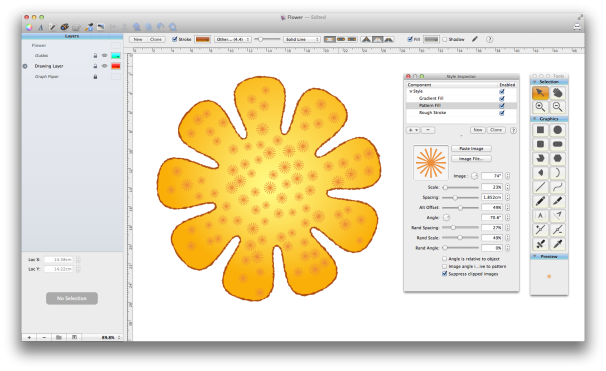
Task: Open the stroke width Other dropdown
Action: (x=233, y=39)
